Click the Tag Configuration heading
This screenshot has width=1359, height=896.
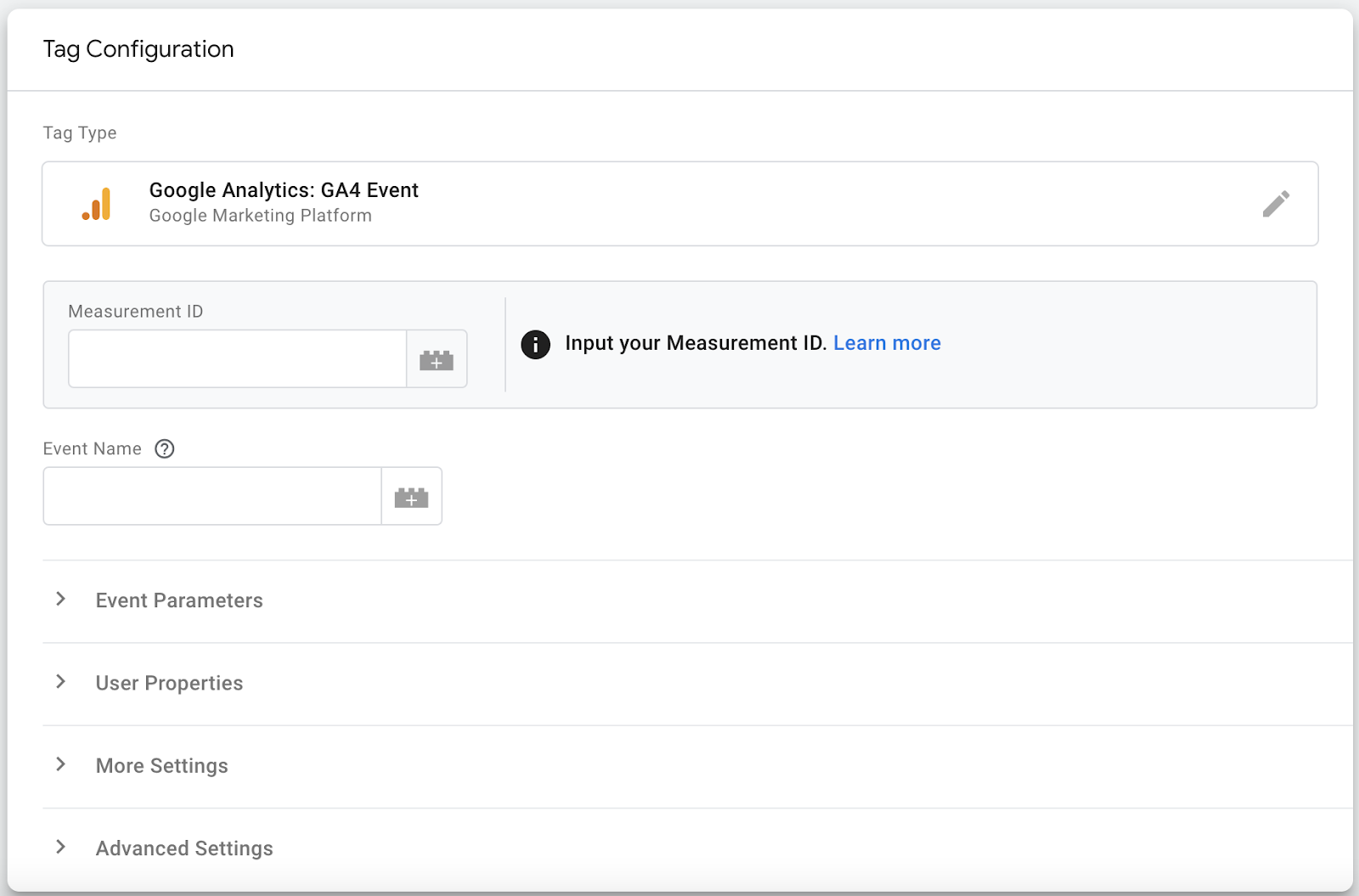tap(138, 49)
